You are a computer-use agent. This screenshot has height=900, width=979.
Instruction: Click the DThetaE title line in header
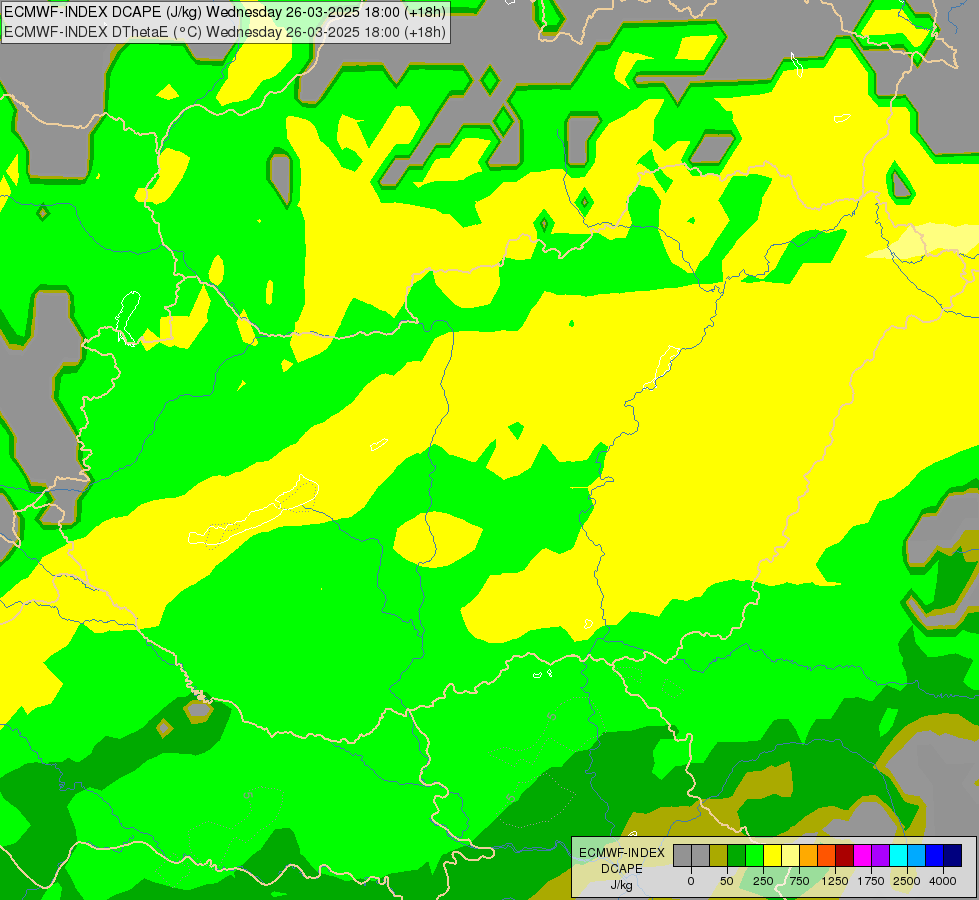(225, 32)
